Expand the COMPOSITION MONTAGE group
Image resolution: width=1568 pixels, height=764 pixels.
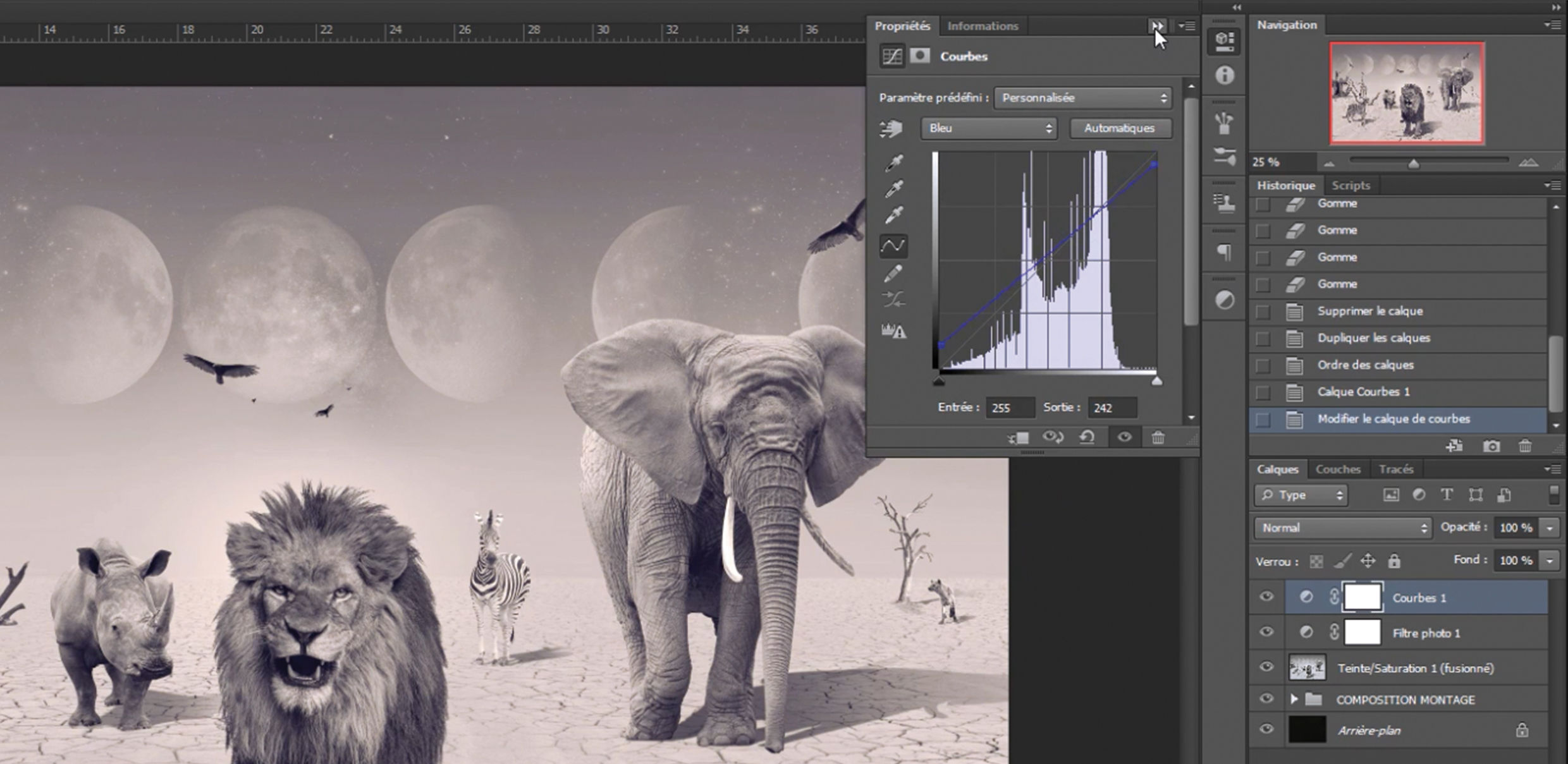1294,699
